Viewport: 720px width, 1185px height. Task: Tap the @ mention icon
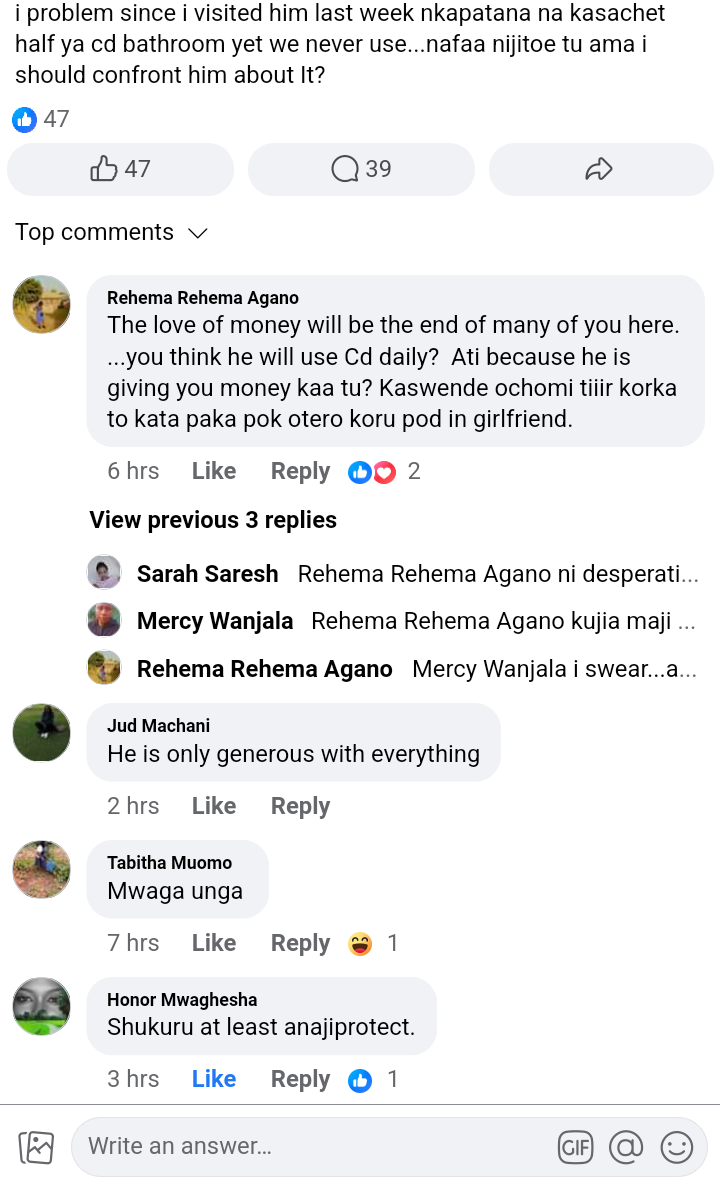click(626, 1147)
